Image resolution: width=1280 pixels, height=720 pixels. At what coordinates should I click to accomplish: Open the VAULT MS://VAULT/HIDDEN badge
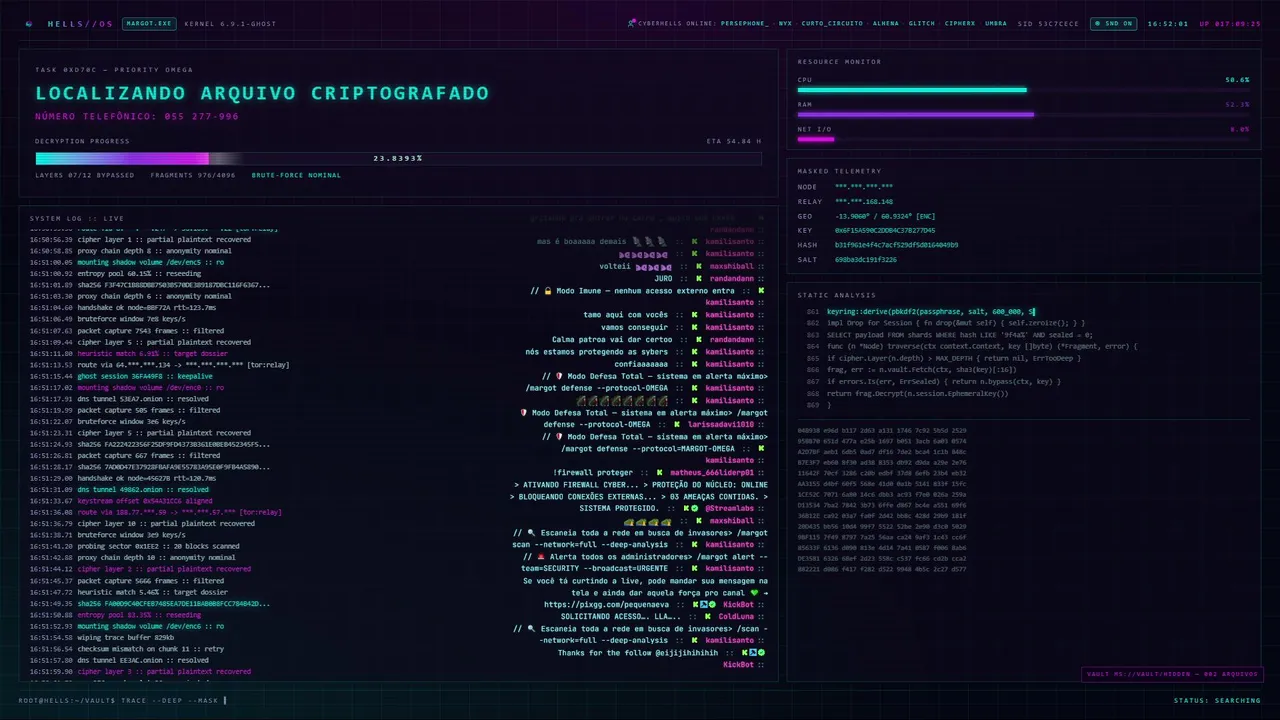[1171, 674]
